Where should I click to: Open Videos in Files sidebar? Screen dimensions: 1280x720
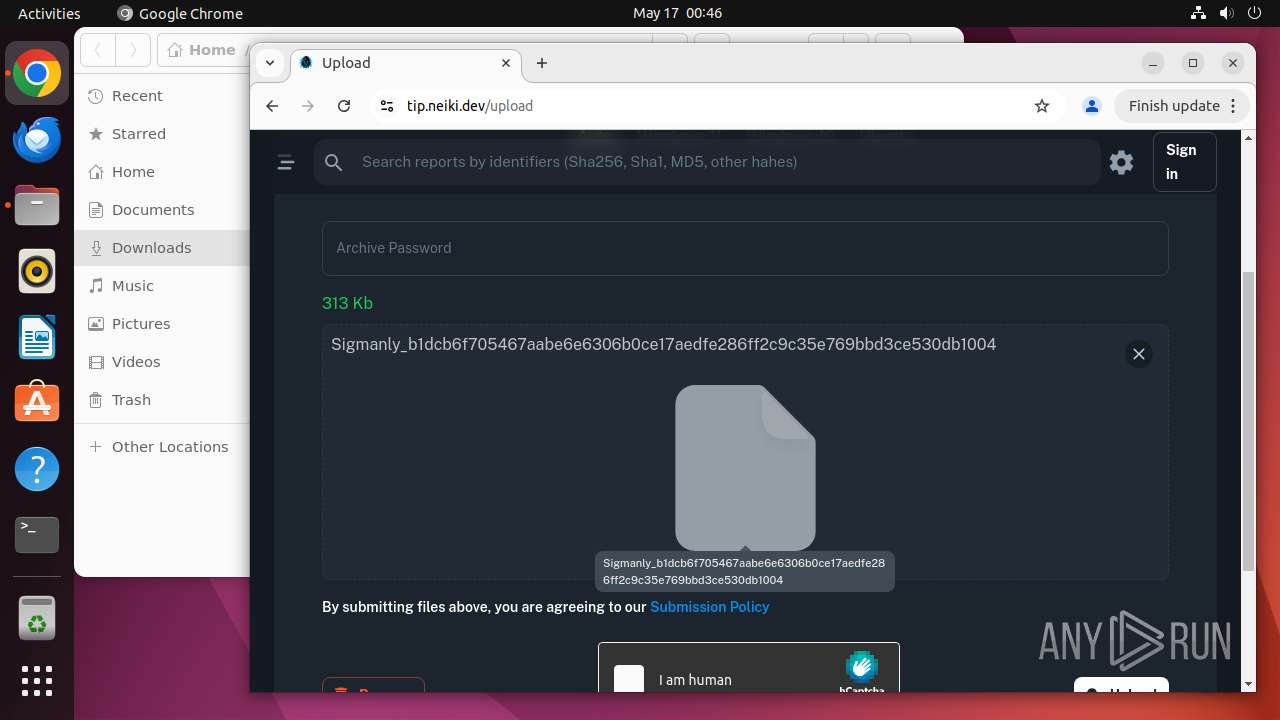click(161, 362)
